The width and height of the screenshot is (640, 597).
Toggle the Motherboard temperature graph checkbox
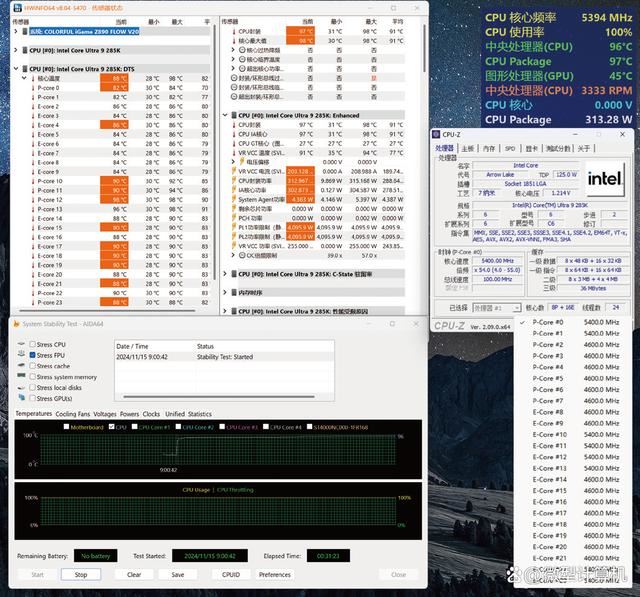65,427
